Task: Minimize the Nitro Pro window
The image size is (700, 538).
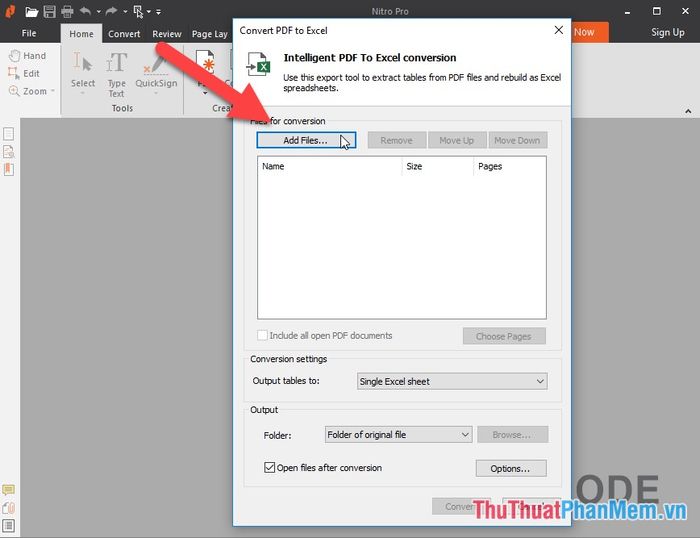Action: [627, 12]
